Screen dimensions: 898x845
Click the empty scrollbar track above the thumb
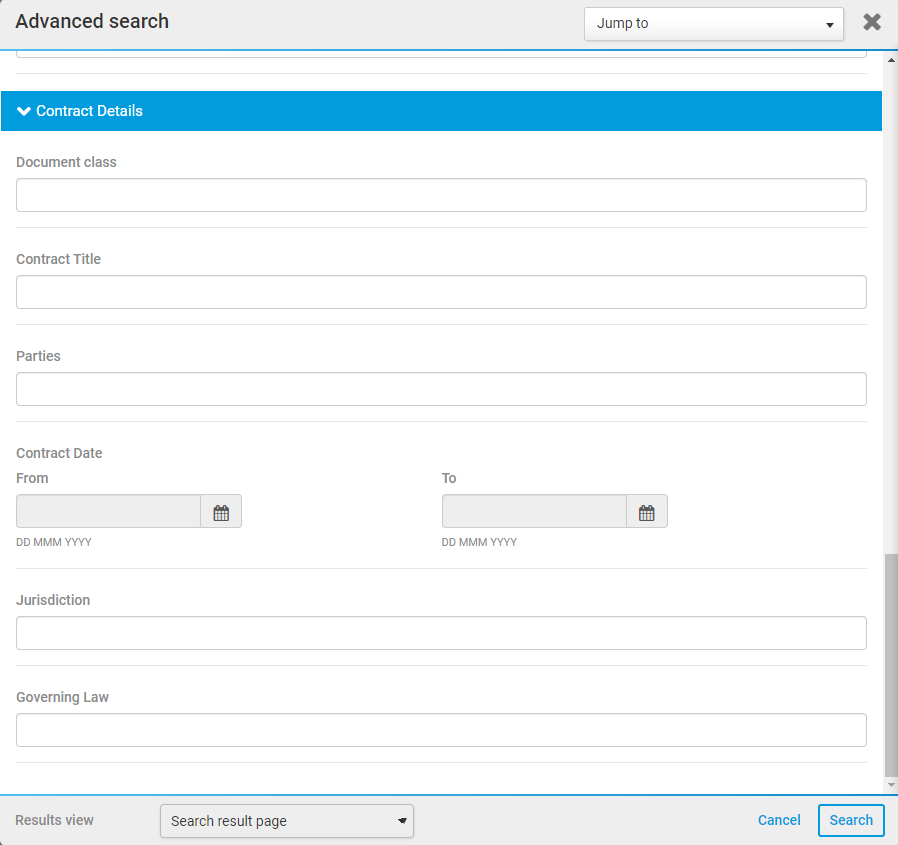[x=890, y=300]
